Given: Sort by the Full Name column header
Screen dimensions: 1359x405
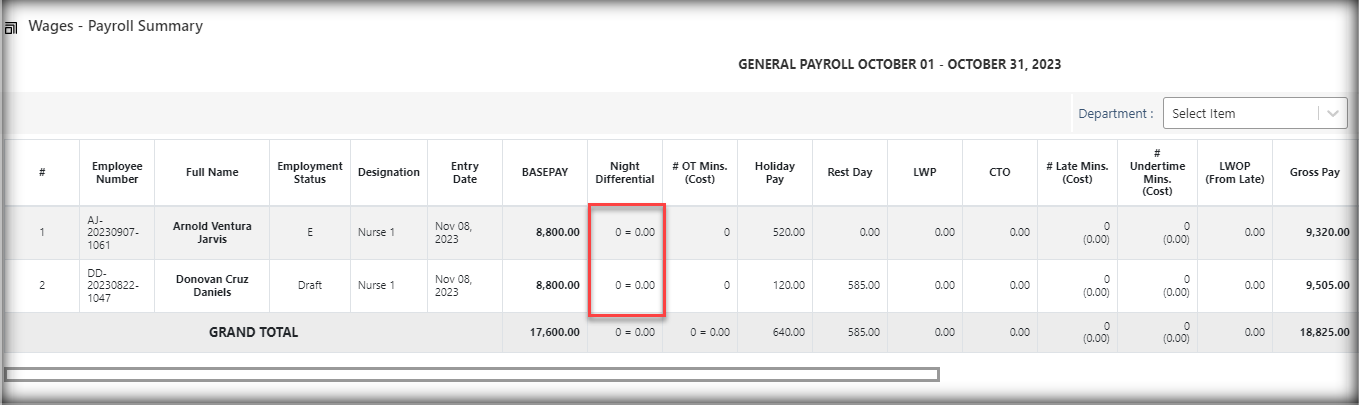Looking at the screenshot, I should pos(212,172).
